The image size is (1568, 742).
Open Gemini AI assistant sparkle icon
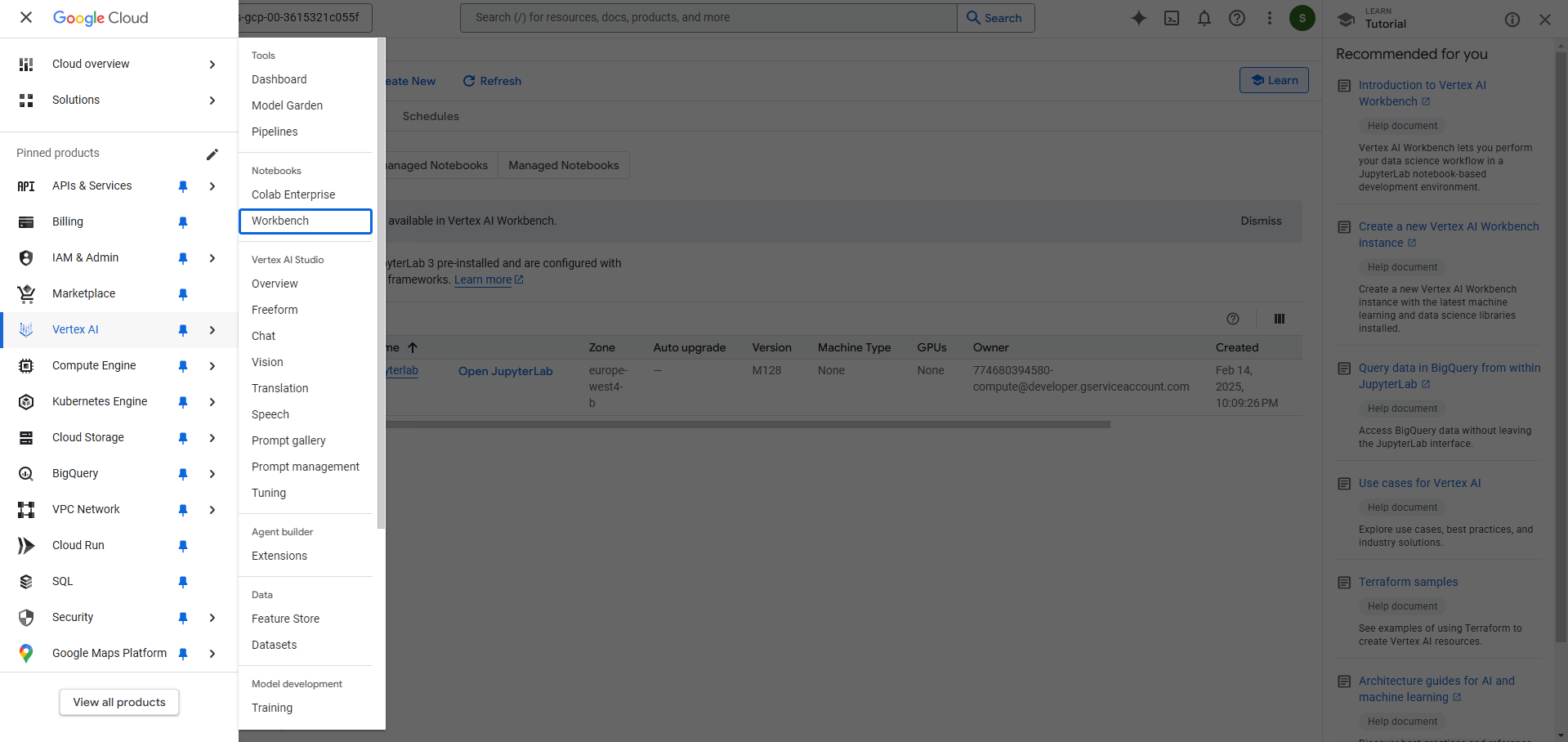click(x=1139, y=18)
